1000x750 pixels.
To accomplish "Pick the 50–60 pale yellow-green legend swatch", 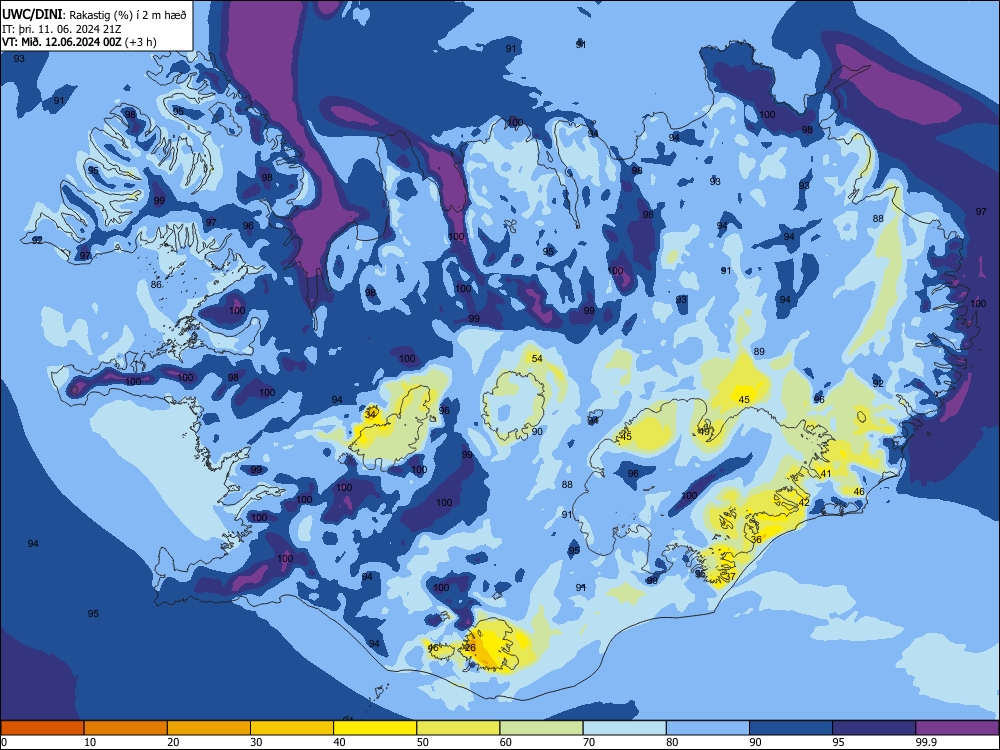I will coord(458,728).
